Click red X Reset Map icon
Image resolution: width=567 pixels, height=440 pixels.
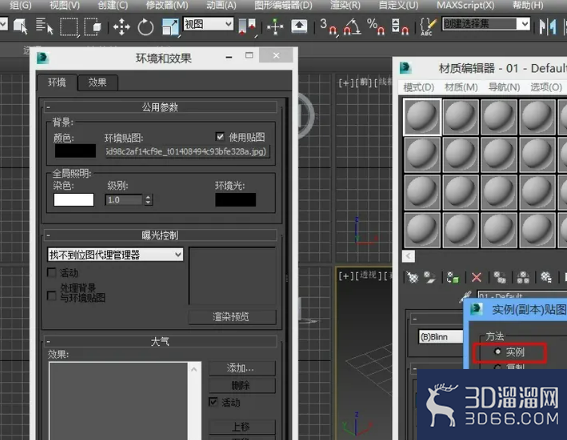(477, 277)
